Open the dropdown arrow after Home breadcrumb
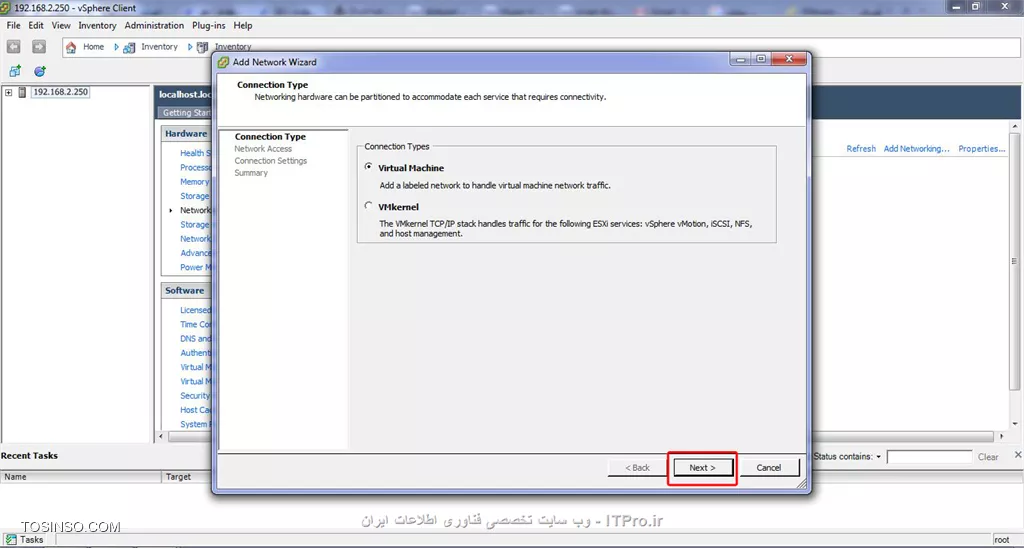This screenshot has height=548, width=1024. click(x=116, y=47)
